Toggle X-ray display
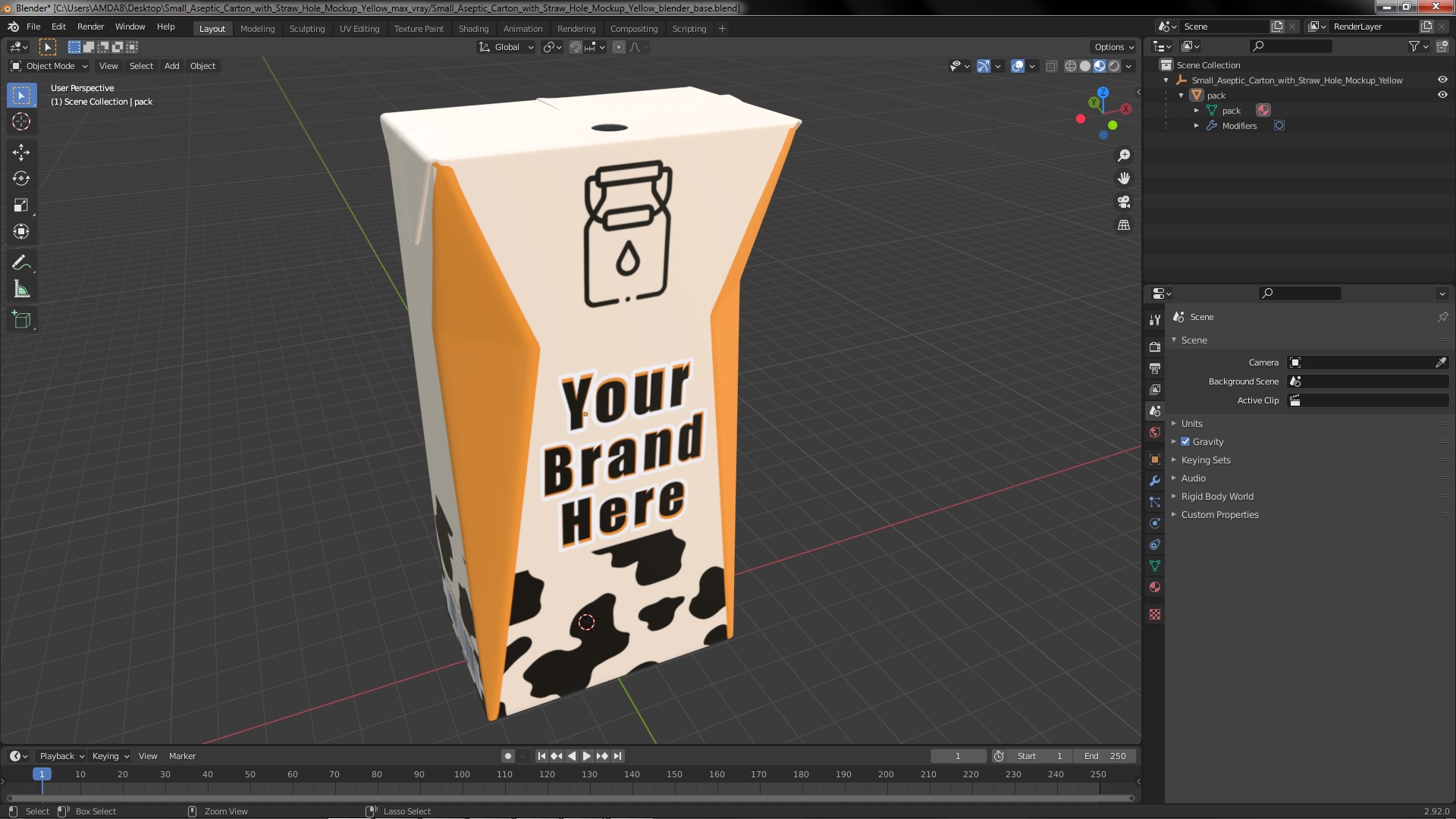 click(x=1051, y=66)
